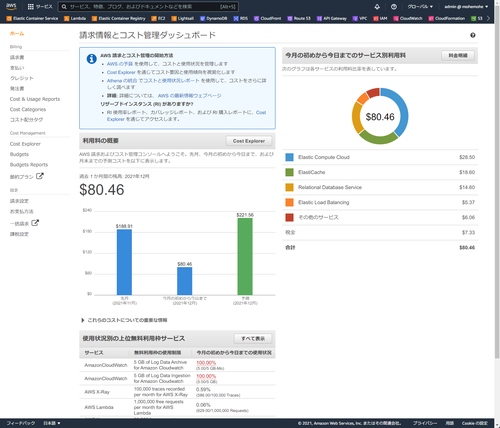Open Elastic Container Service shortcut

coord(32,18)
